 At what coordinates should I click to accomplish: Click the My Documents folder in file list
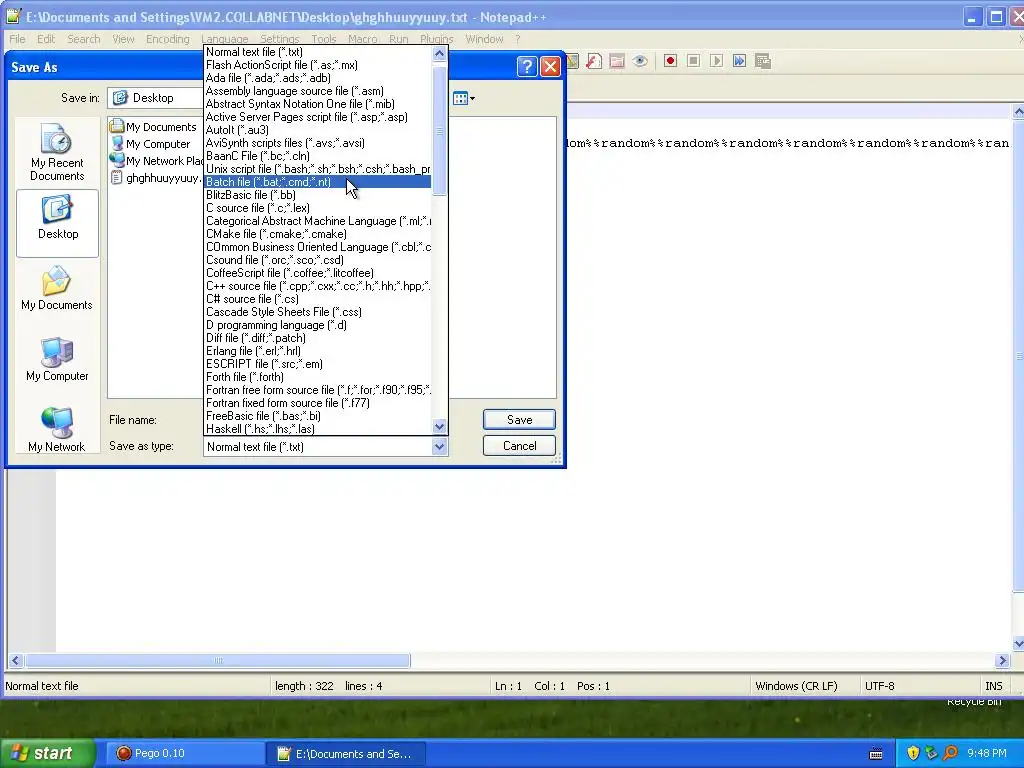click(x=153, y=127)
